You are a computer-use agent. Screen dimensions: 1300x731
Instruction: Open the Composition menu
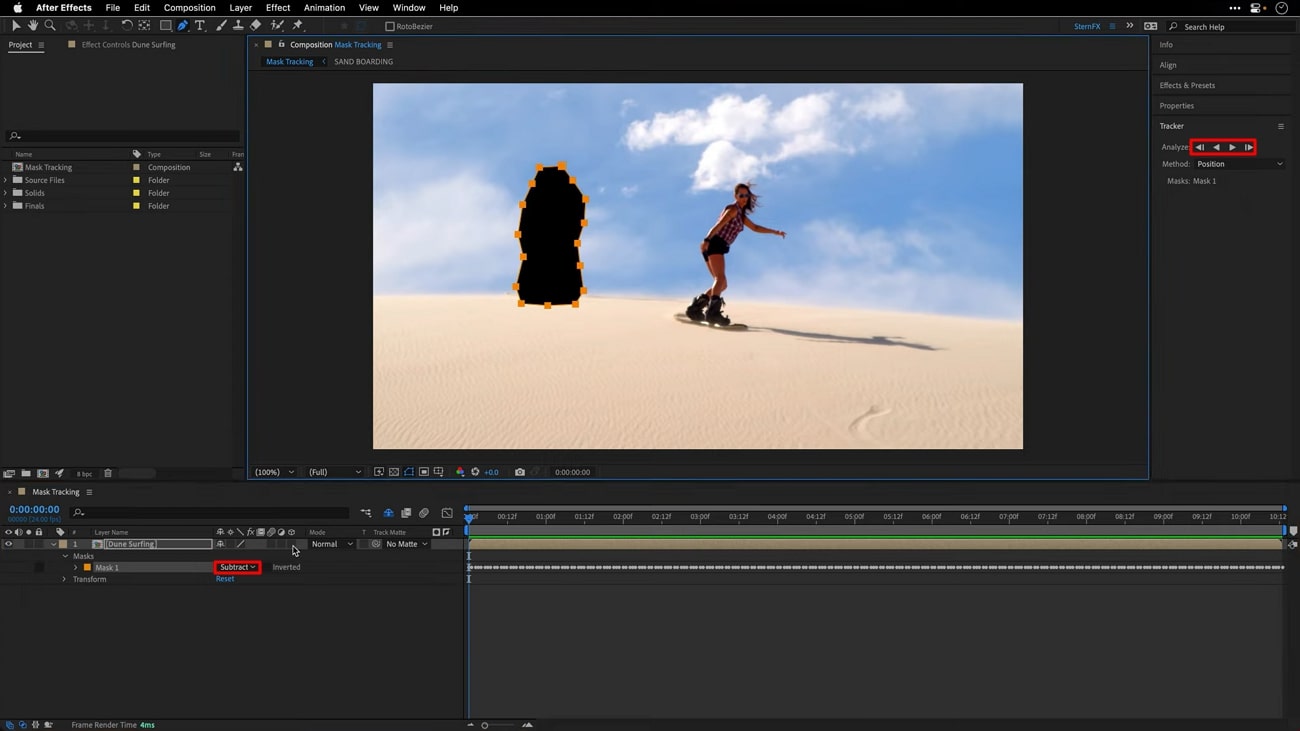click(189, 8)
